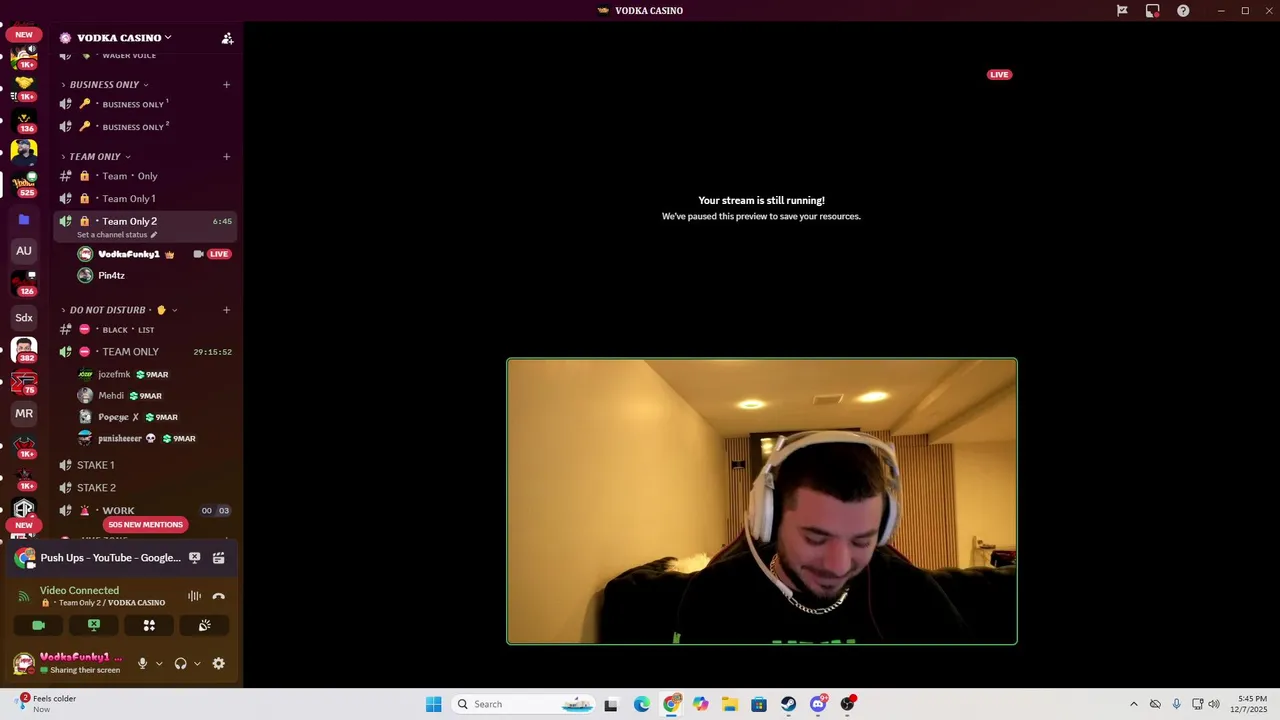The height and width of the screenshot is (720, 1280).
Task: Add channel to DO NOT DISTURB category
Action: 226,310
